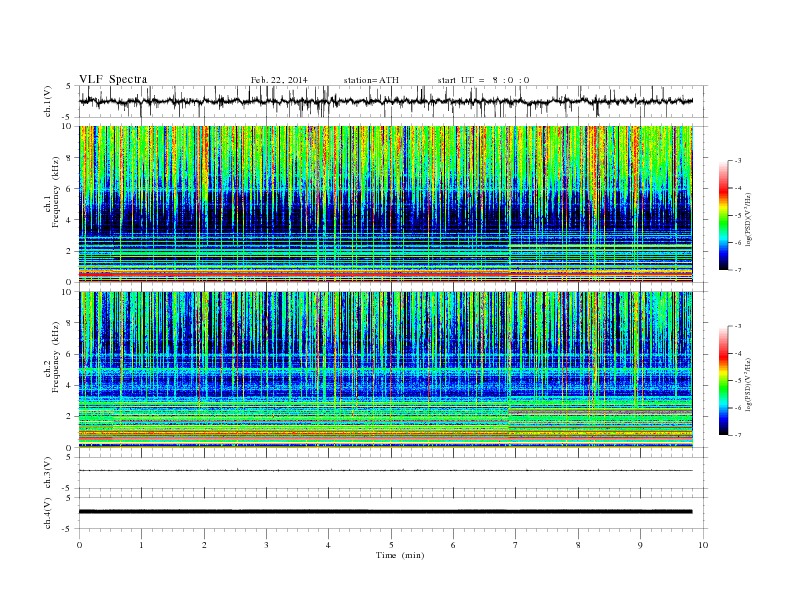Click the 'start UT = 8 :0 :0' label
Screen dimensions: 792x612
click(483, 80)
